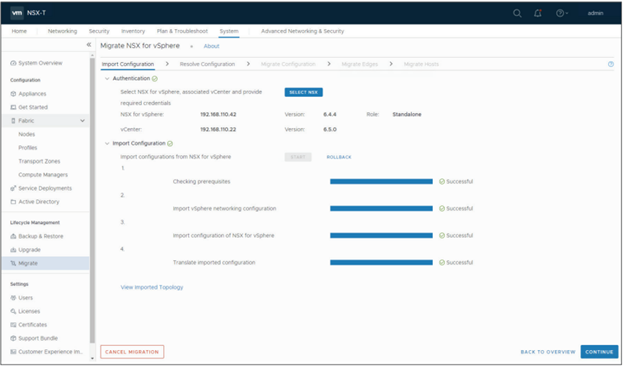This screenshot has height=366, width=624.
Task: Open Plan & Troubleshoot tab
Action: pos(182,31)
